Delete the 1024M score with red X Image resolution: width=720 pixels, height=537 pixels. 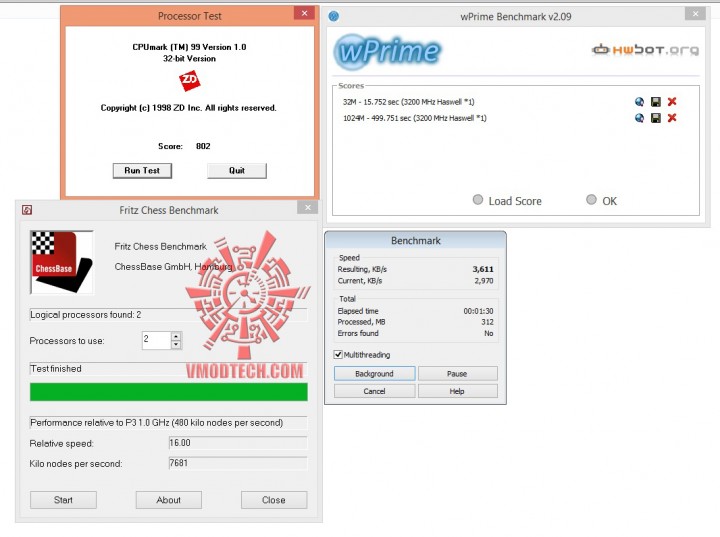(x=672, y=118)
